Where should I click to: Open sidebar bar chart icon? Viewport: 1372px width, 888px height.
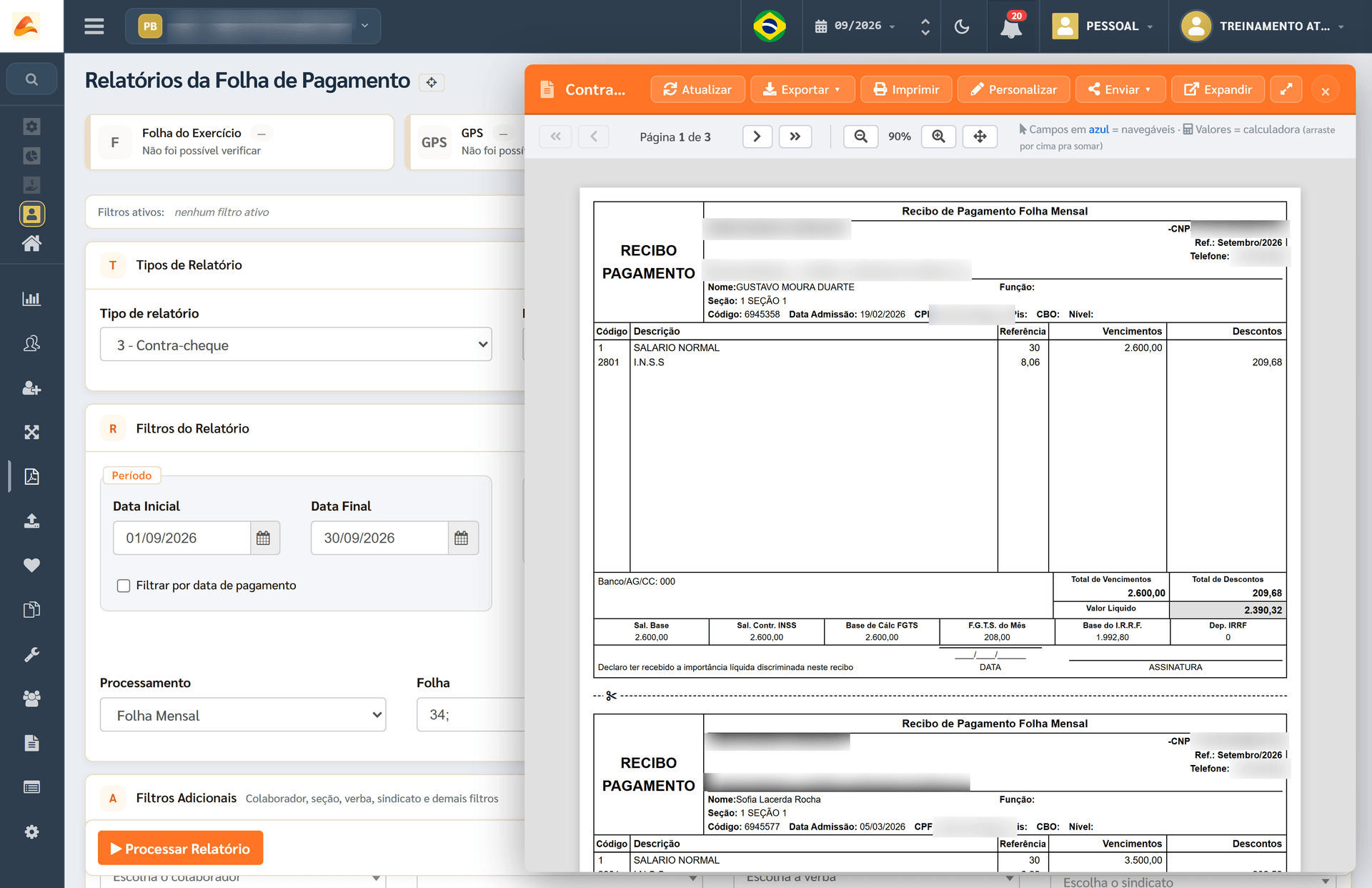click(x=31, y=299)
